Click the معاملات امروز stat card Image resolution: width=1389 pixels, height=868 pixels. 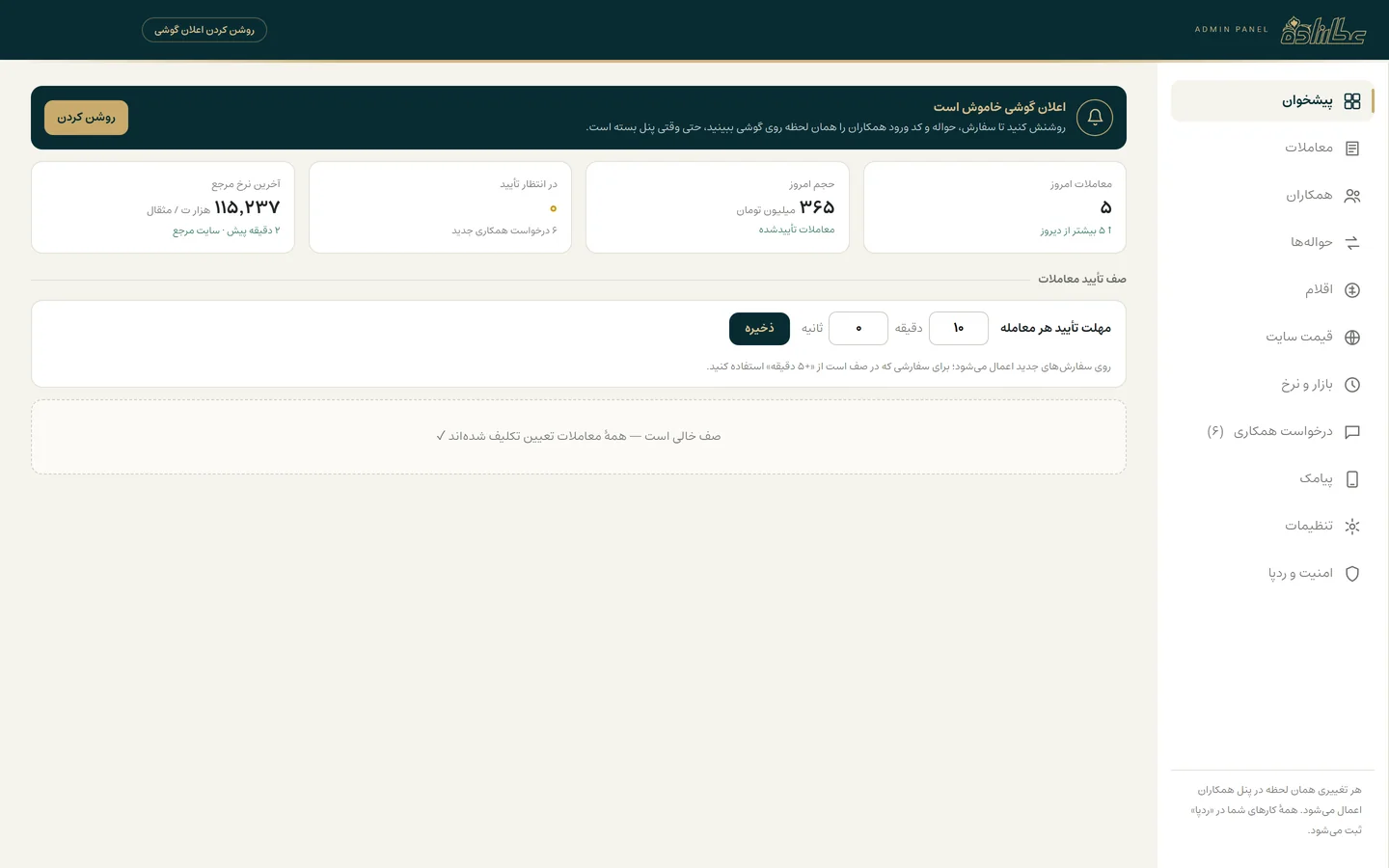point(994,207)
